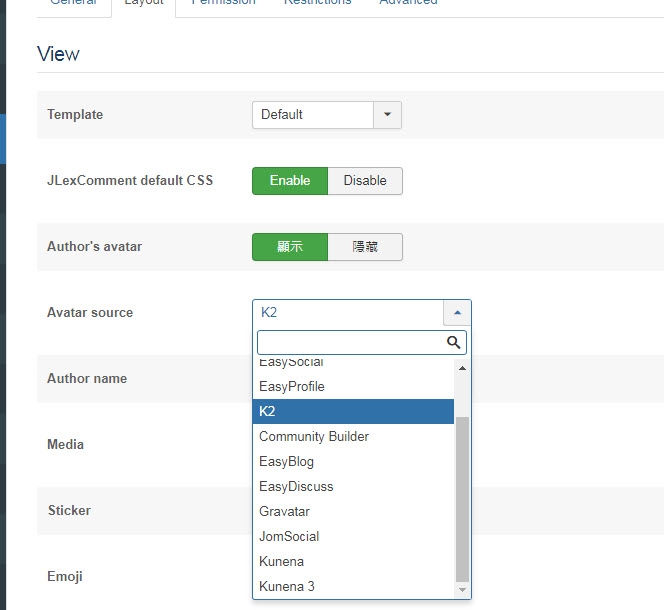
Task: Choose Kunena 3 option
Action: click(x=287, y=586)
